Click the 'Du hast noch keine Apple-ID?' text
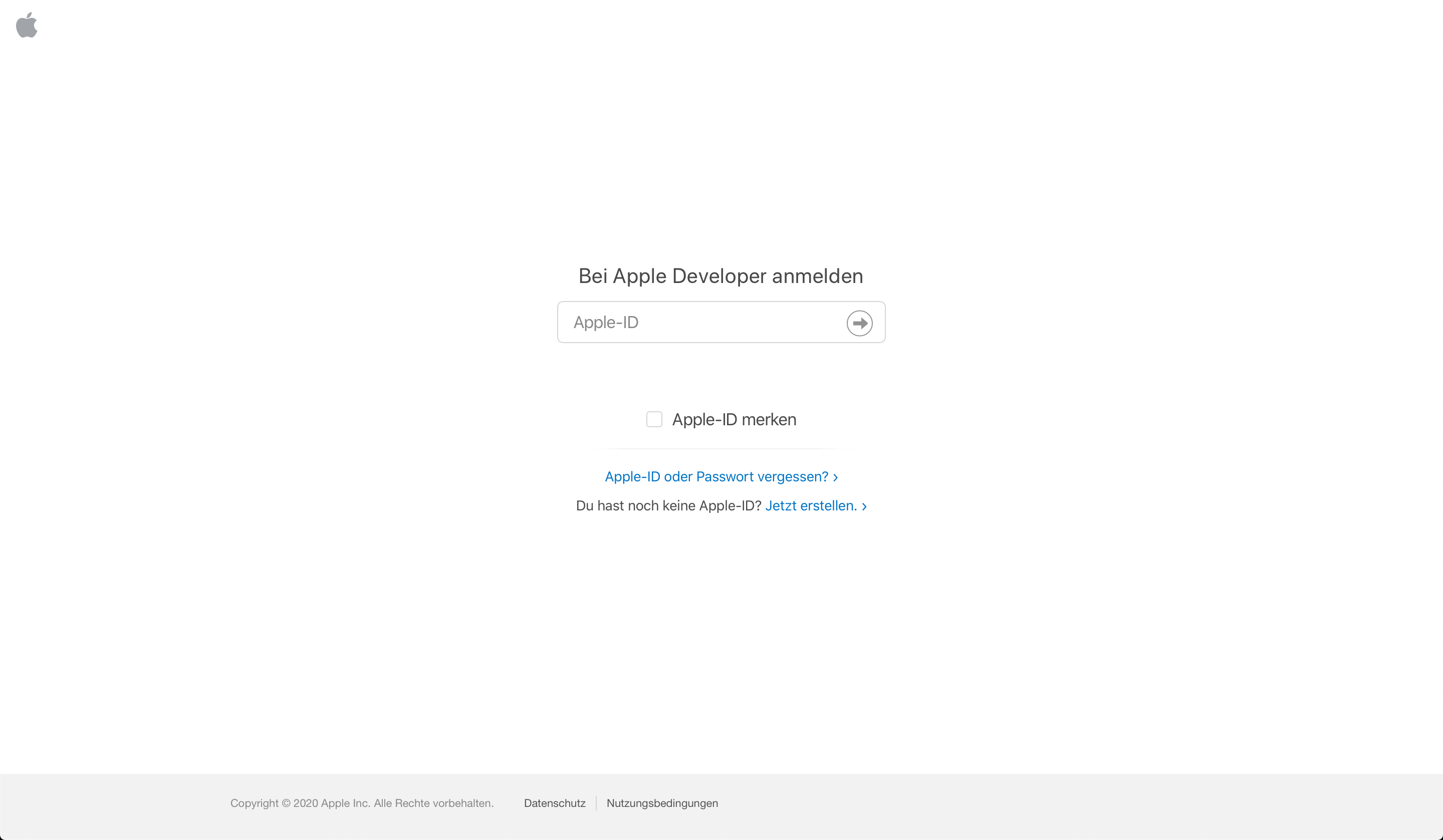Viewport: 1443px width, 840px height. pyautogui.click(x=668, y=505)
